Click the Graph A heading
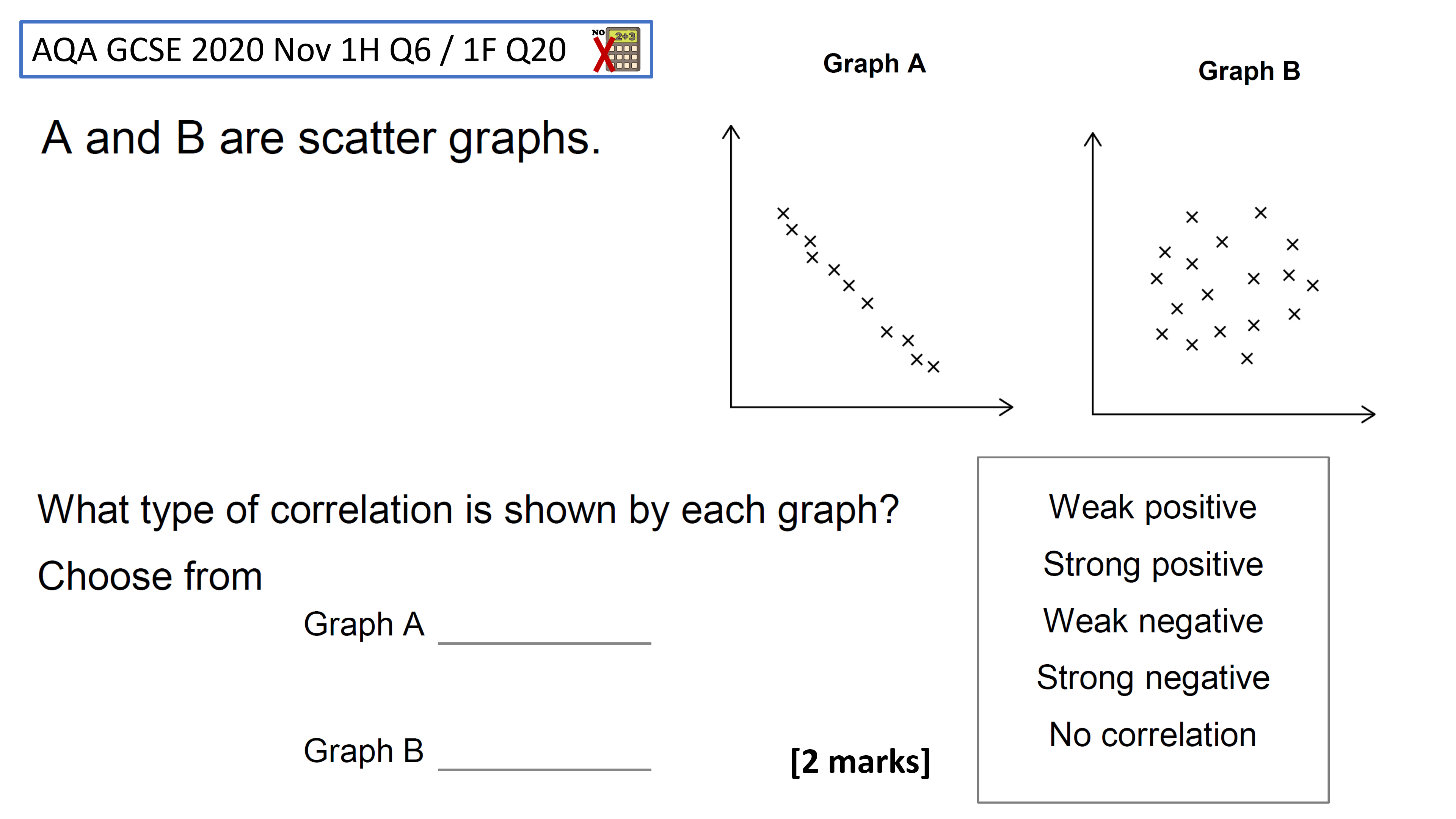Image resolution: width=1456 pixels, height=819 pixels. (x=874, y=64)
